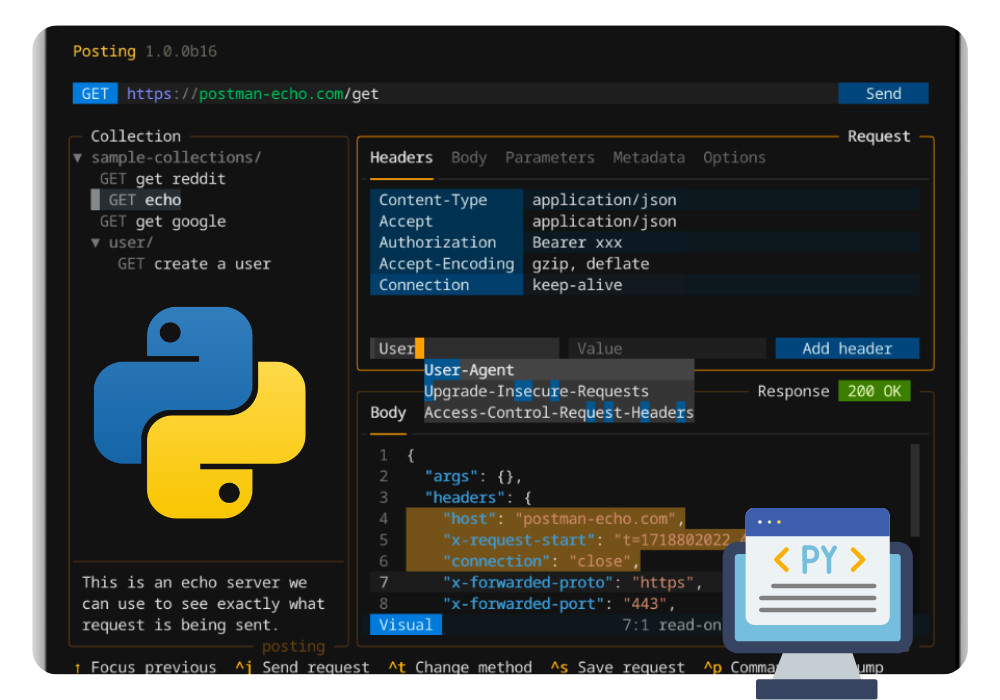This screenshot has height=700, width=1000.
Task: Collapse the sample-collections folder
Action: tap(78, 158)
